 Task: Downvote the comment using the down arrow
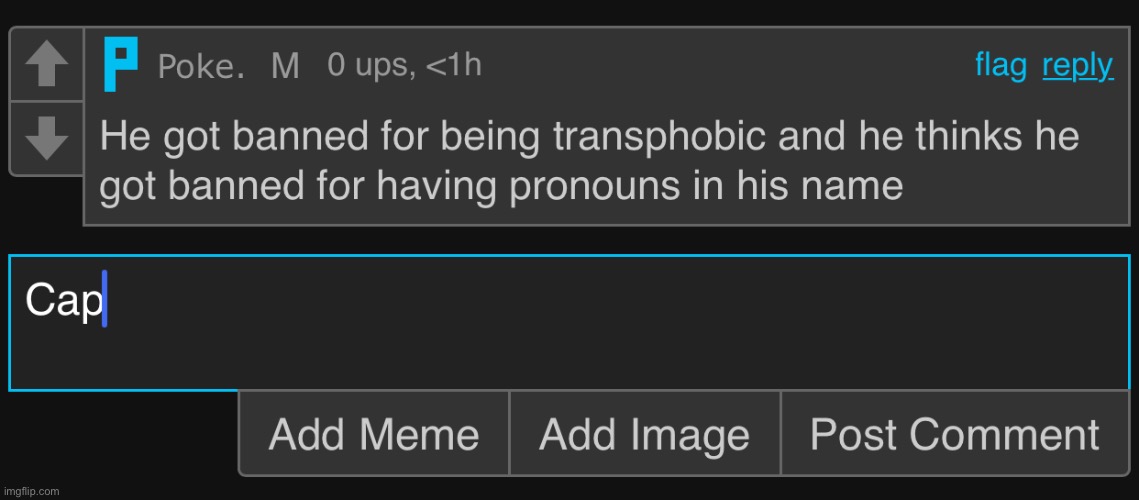[46, 139]
